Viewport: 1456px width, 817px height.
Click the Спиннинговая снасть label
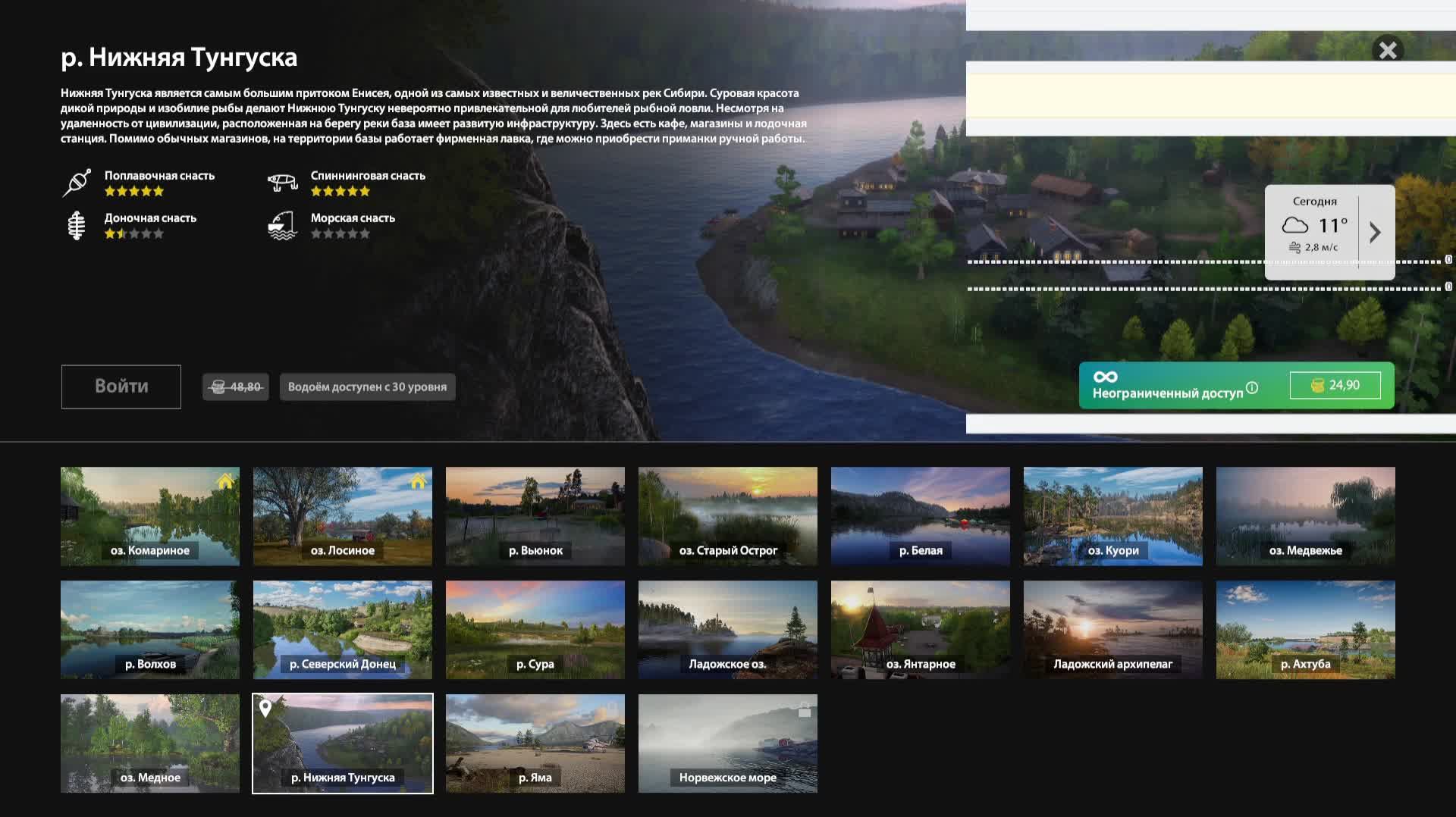click(368, 176)
